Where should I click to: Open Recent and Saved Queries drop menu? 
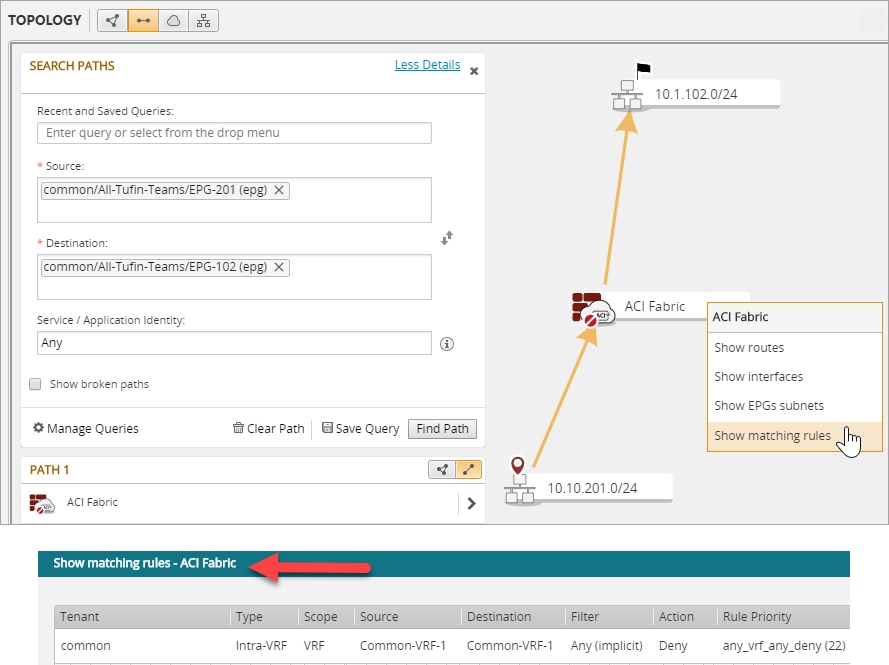(x=234, y=133)
